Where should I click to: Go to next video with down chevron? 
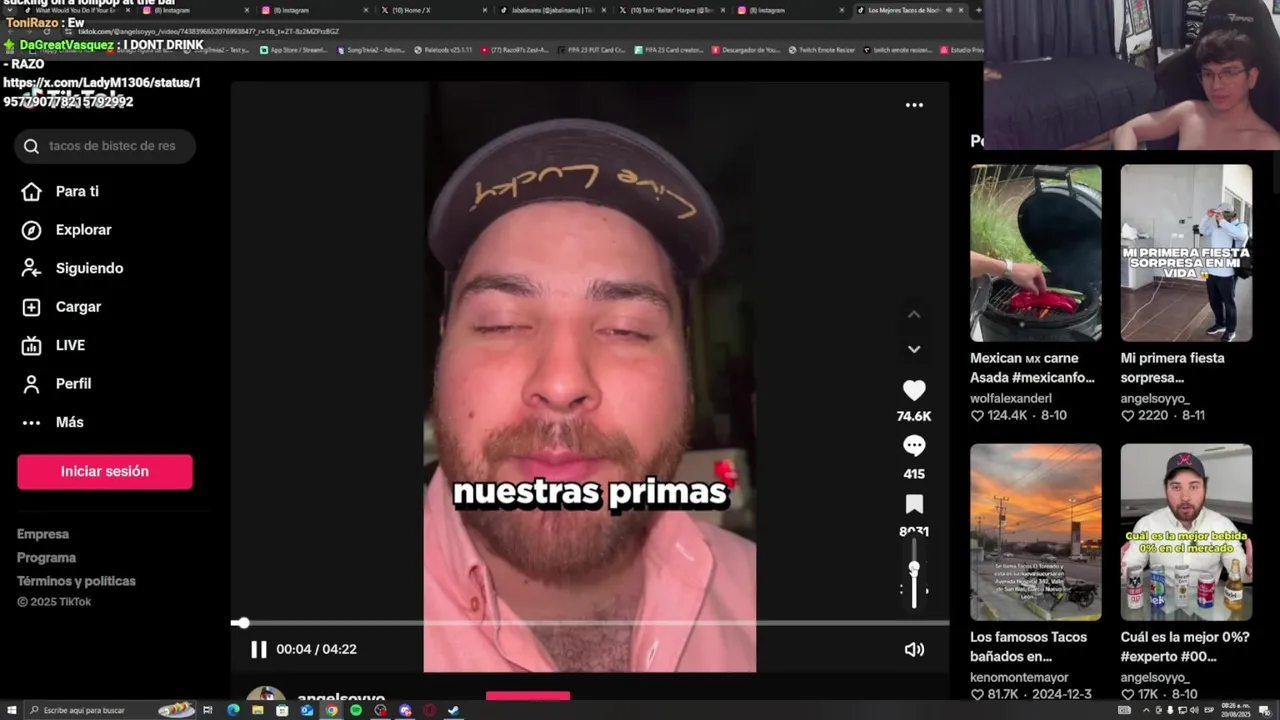coord(914,349)
